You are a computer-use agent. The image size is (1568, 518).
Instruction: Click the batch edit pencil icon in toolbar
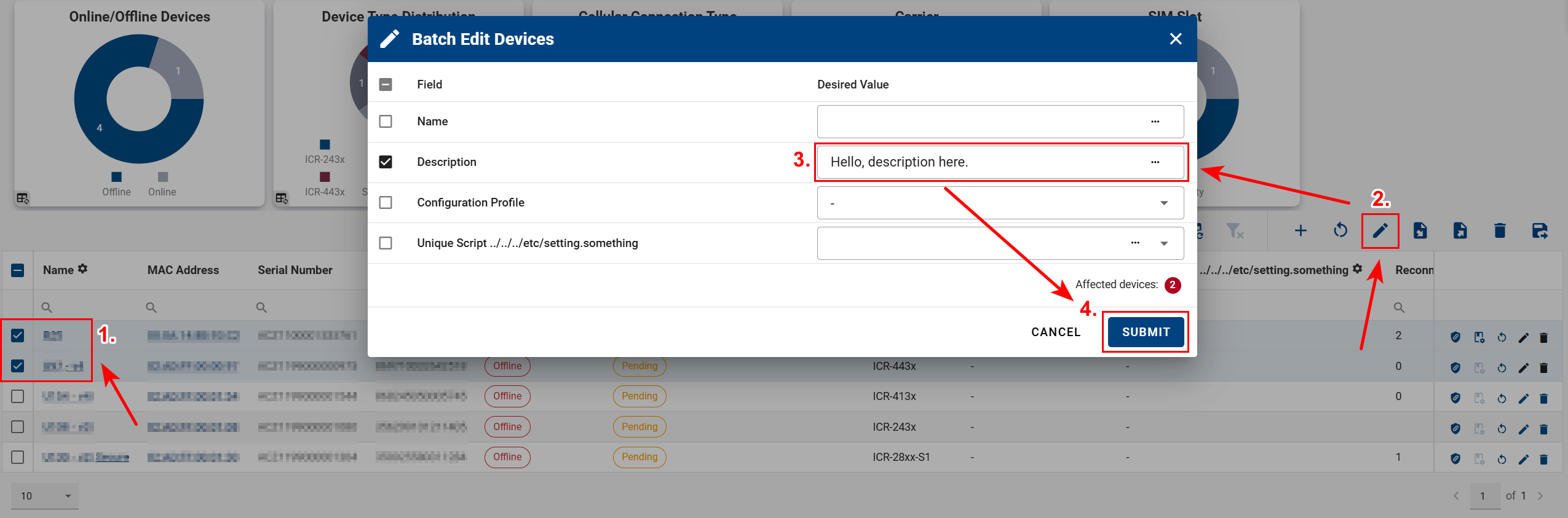pyautogui.click(x=1380, y=231)
